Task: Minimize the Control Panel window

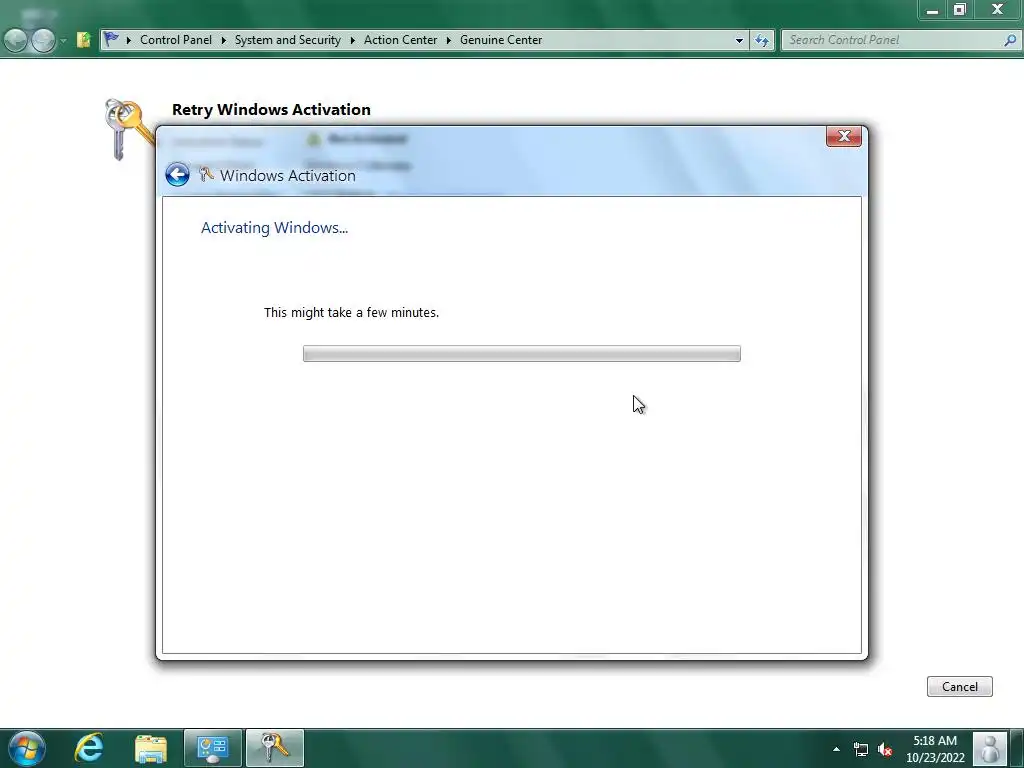Action: [x=932, y=10]
